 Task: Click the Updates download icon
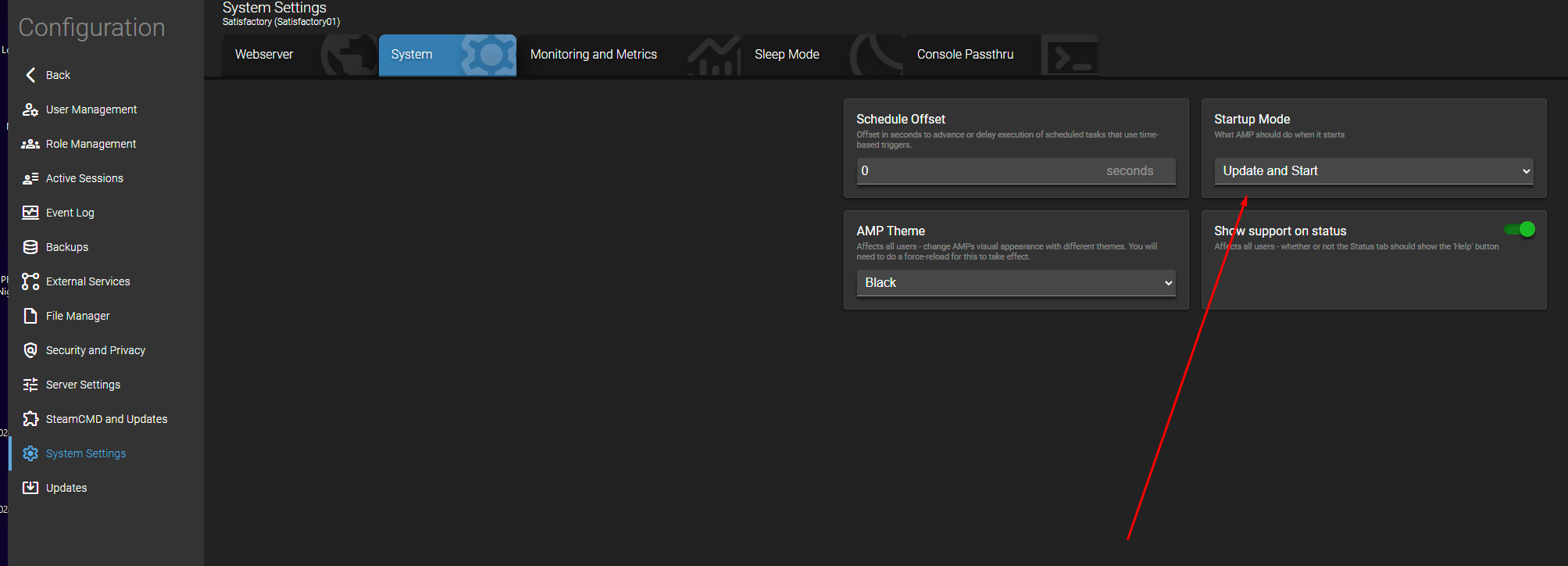[30, 488]
